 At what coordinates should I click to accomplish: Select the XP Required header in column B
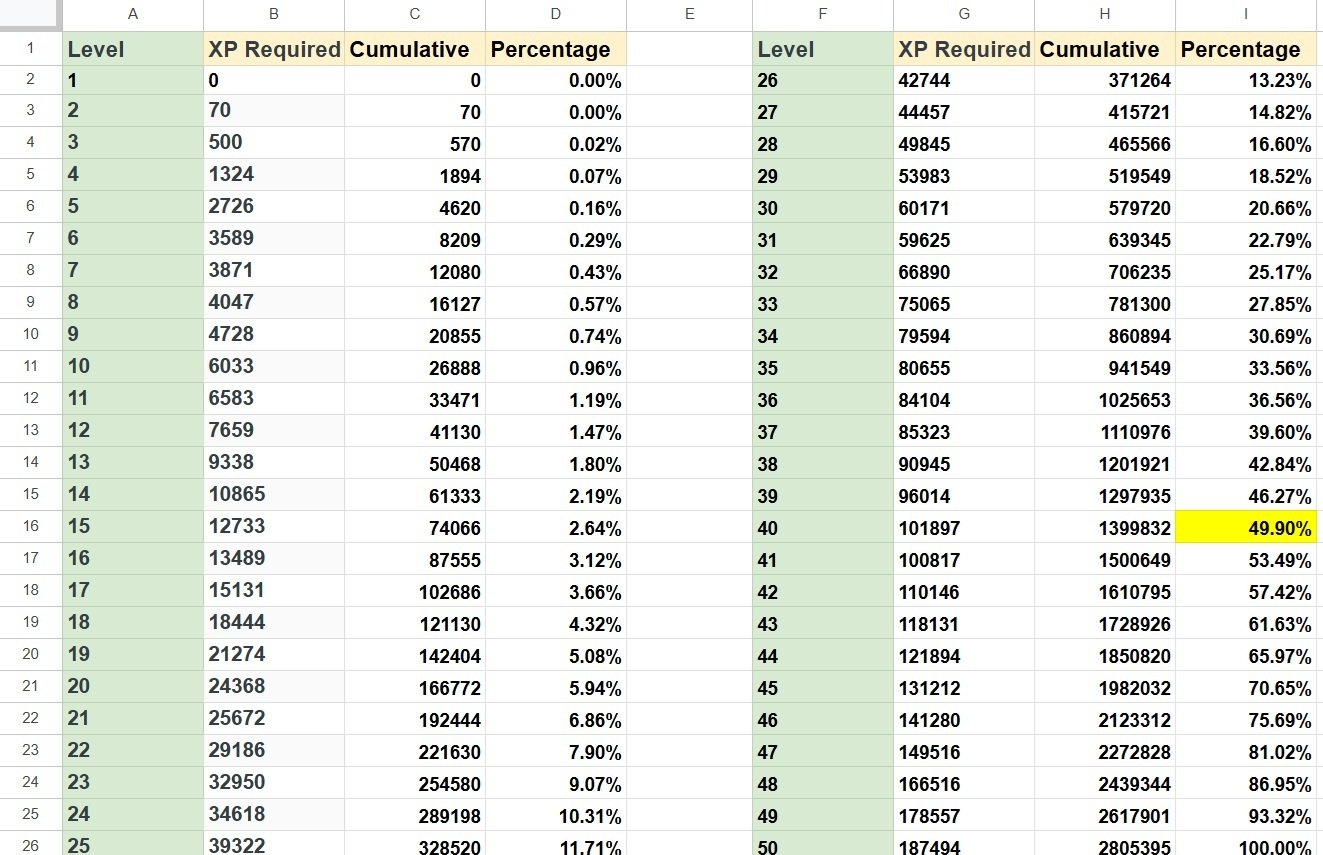[x=274, y=49]
